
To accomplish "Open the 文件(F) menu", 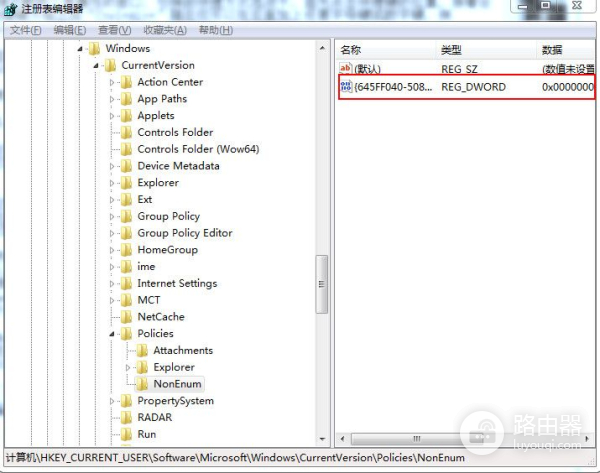I will pos(25,30).
